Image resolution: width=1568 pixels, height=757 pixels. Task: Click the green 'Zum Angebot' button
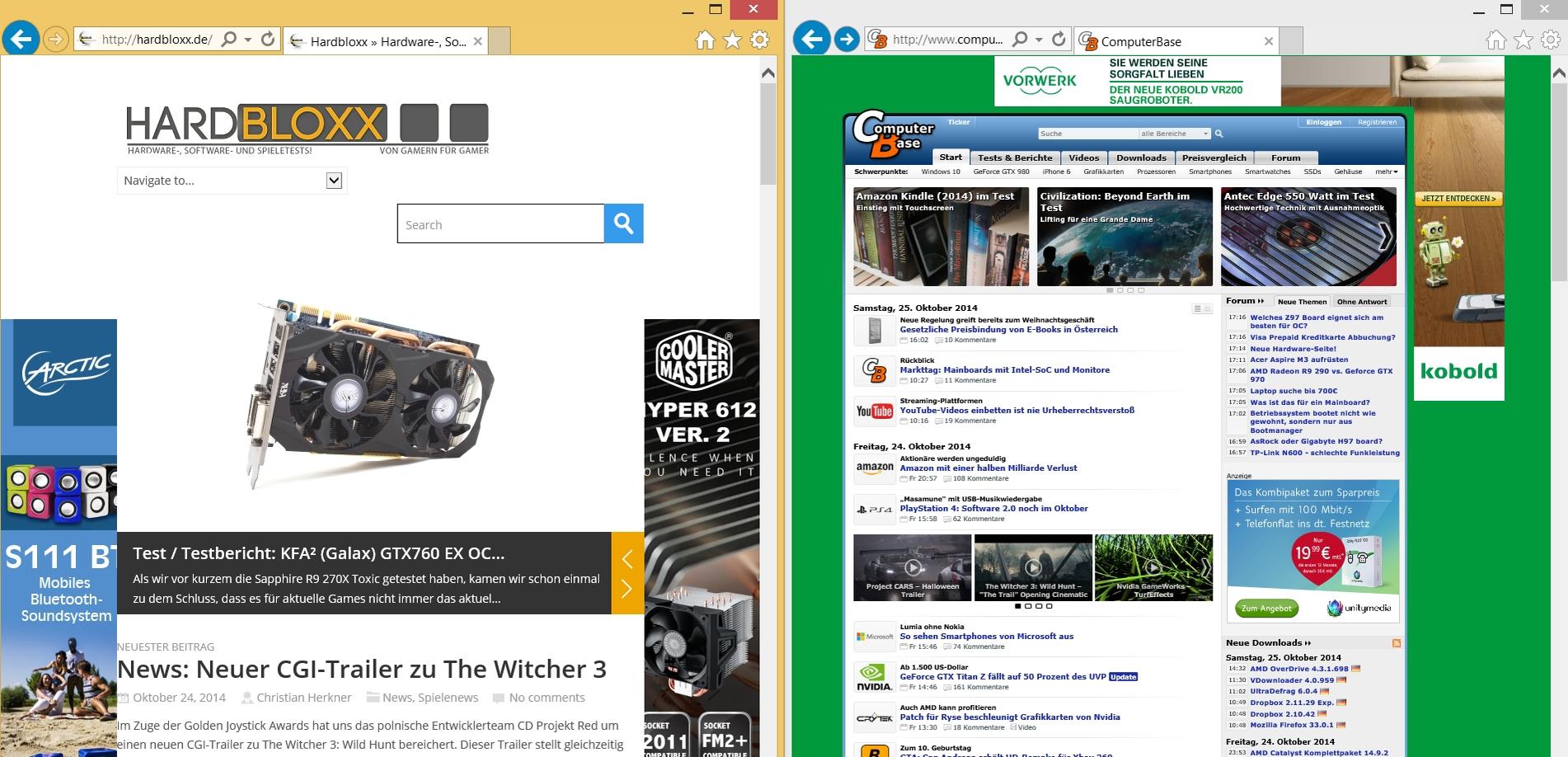pos(1265,609)
